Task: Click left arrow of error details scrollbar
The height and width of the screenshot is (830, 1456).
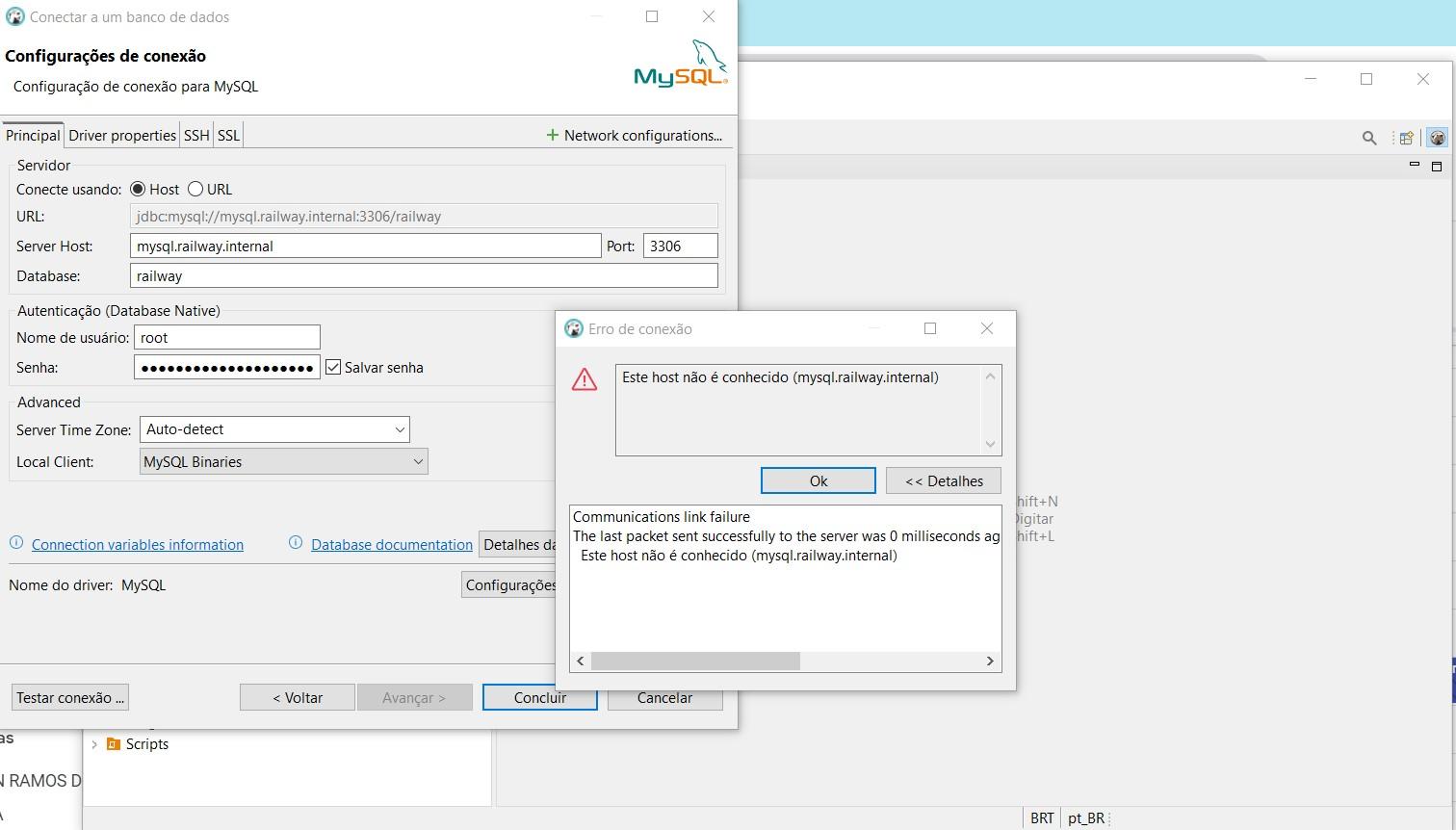Action: tap(581, 661)
